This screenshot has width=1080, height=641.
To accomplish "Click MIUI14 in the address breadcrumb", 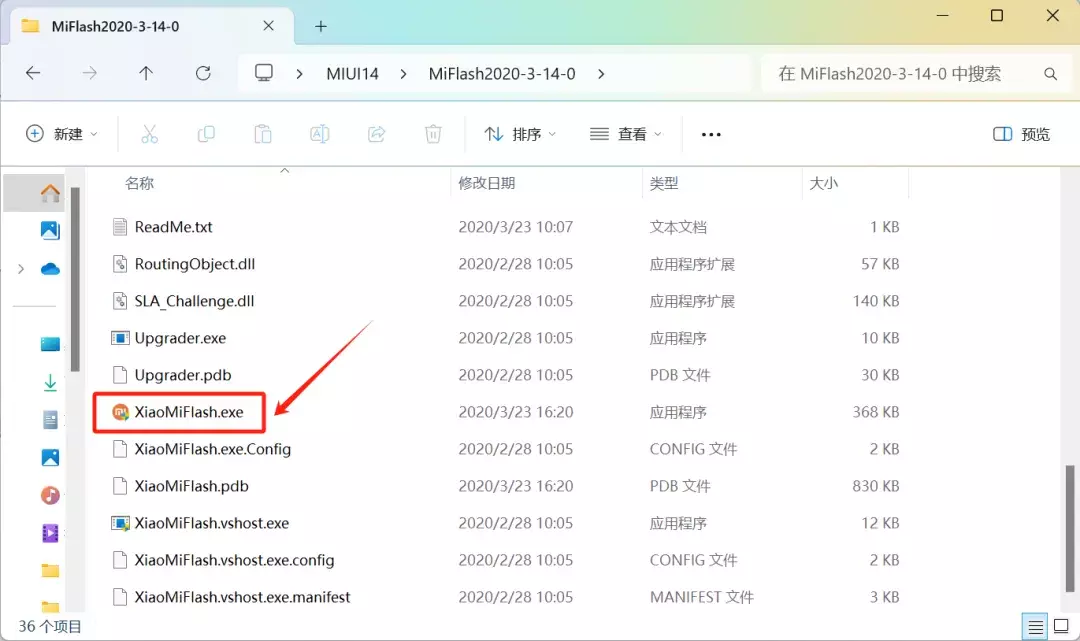I will [x=352, y=74].
